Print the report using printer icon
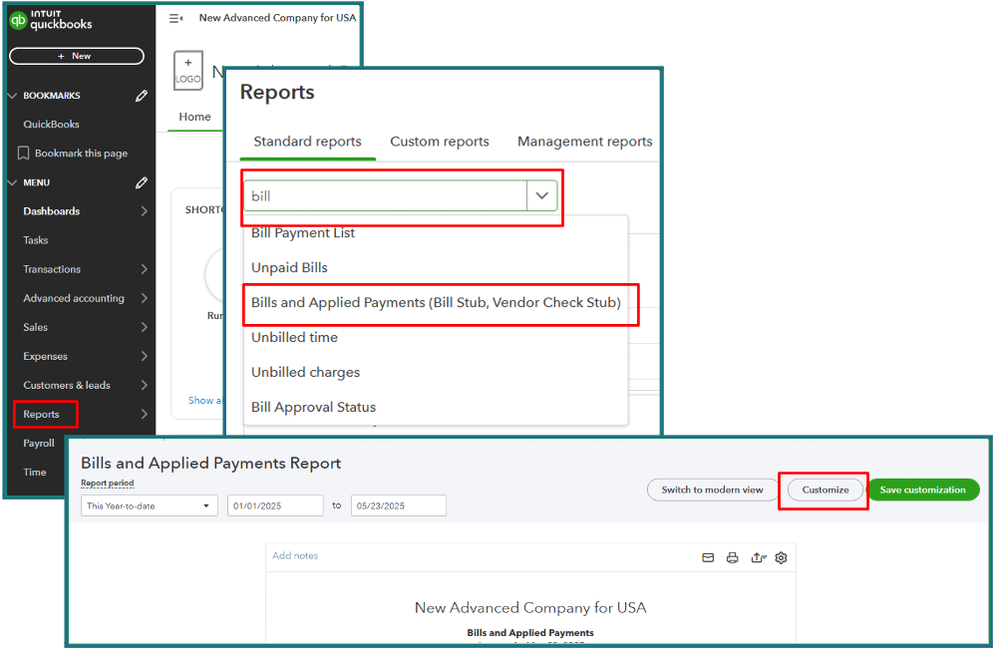999x653 pixels. [x=733, y=558]
